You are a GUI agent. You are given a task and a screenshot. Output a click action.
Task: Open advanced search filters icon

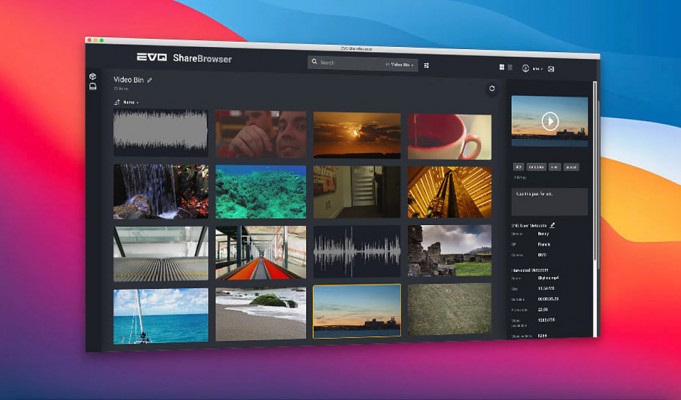[x=426, y=66]
